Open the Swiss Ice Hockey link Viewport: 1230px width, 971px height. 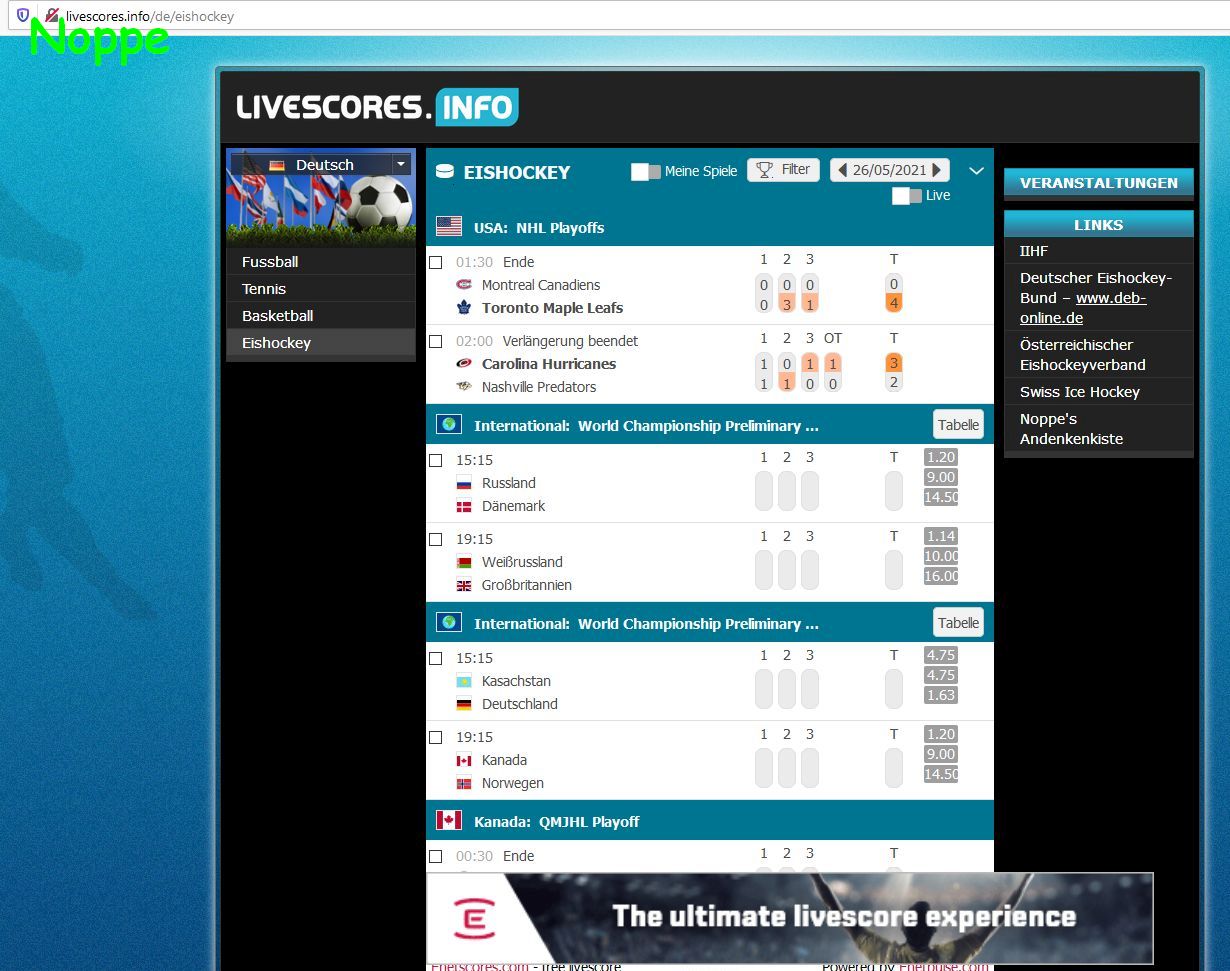tap(1080, 392)
